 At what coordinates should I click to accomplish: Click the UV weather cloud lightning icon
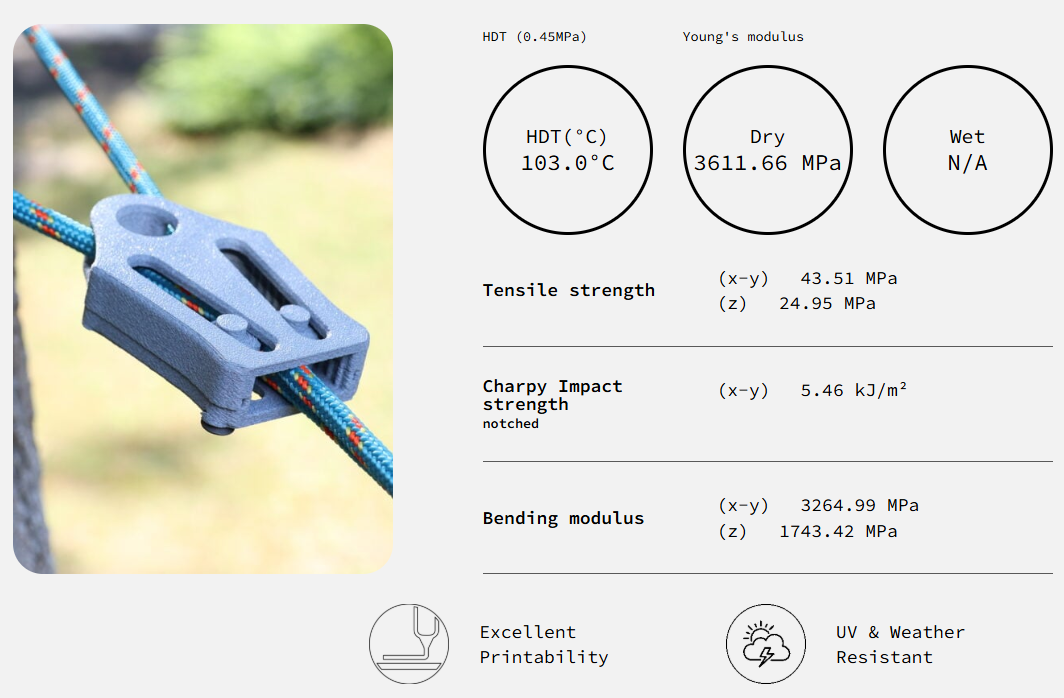click(x=766, y=643)
